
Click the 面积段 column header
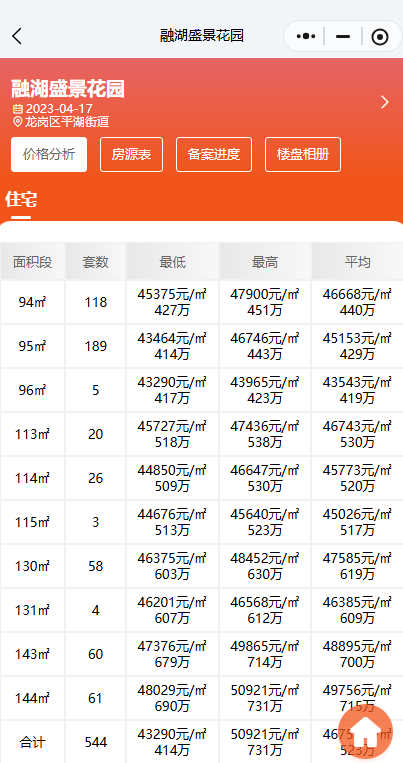(33, 262)
